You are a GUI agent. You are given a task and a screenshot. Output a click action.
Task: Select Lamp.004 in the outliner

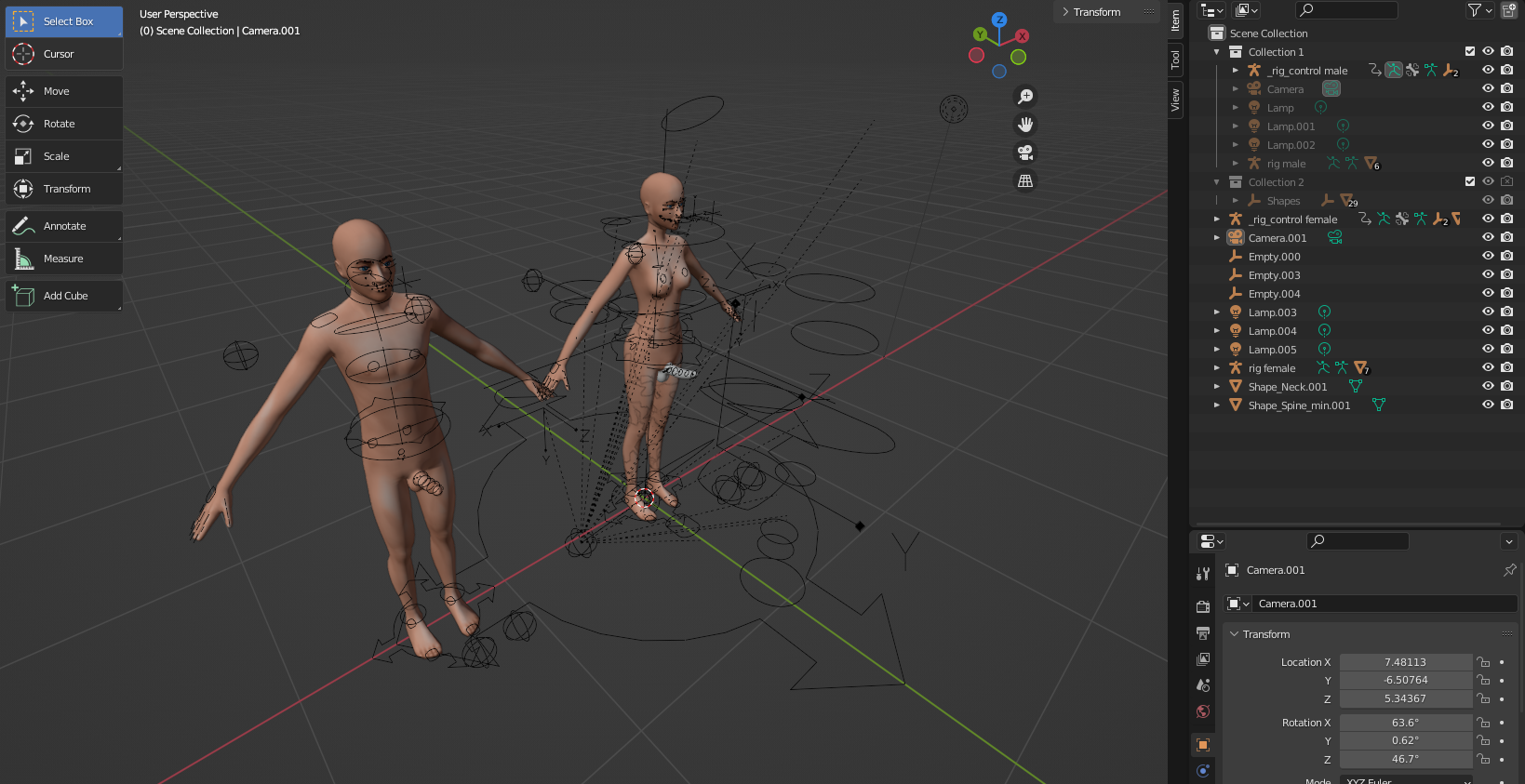(1272, 331)
